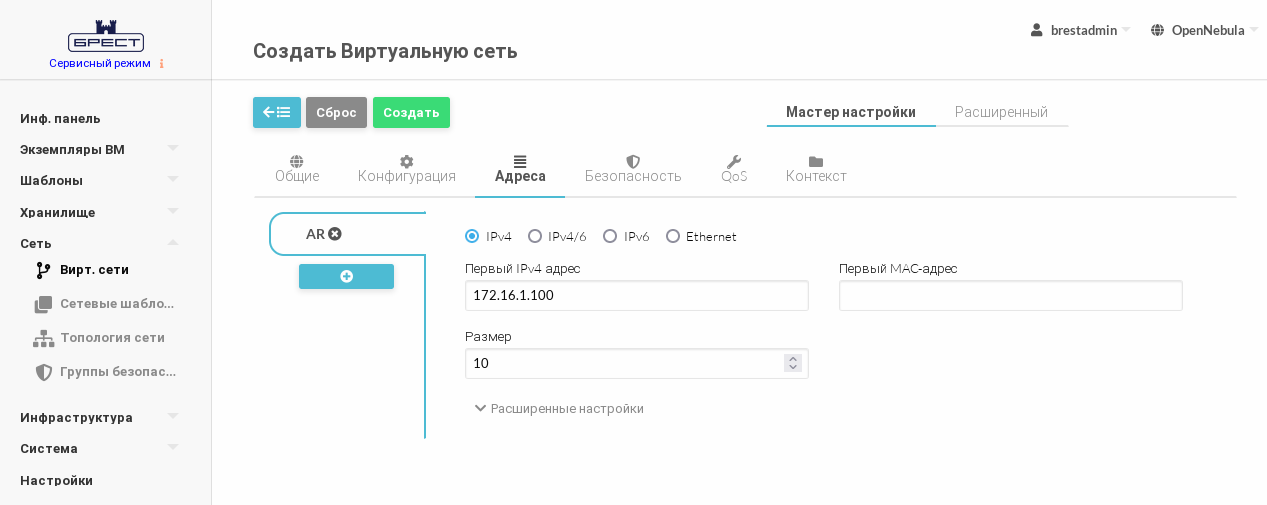This screenshot has height=505, width=1267.
Task: Click the Размер size stepper arrows
Action: pyautogui.click(x=793, y=363)
